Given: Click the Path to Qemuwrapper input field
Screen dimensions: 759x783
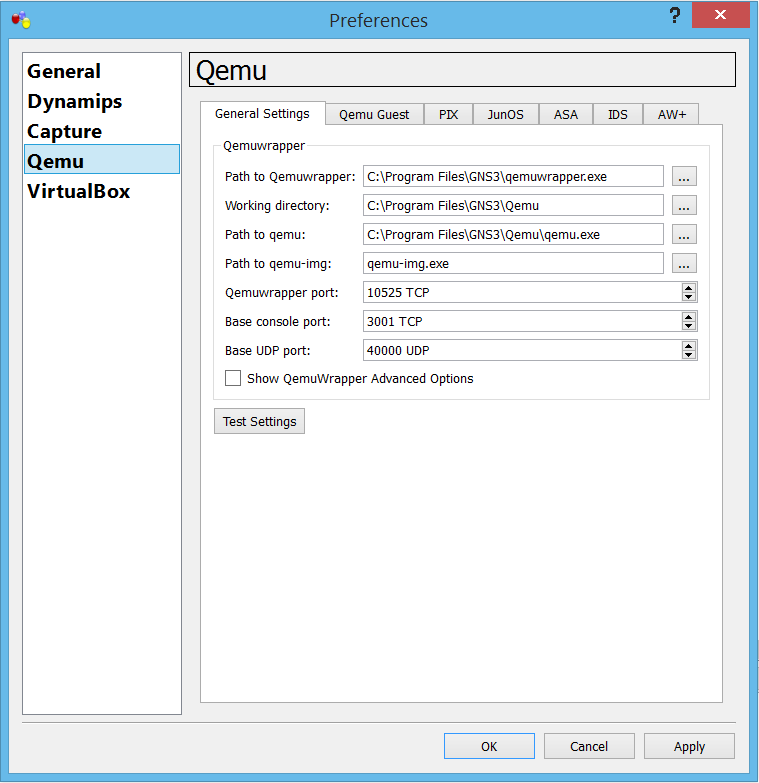Looking at the screenshot, I should click(513, 176).
